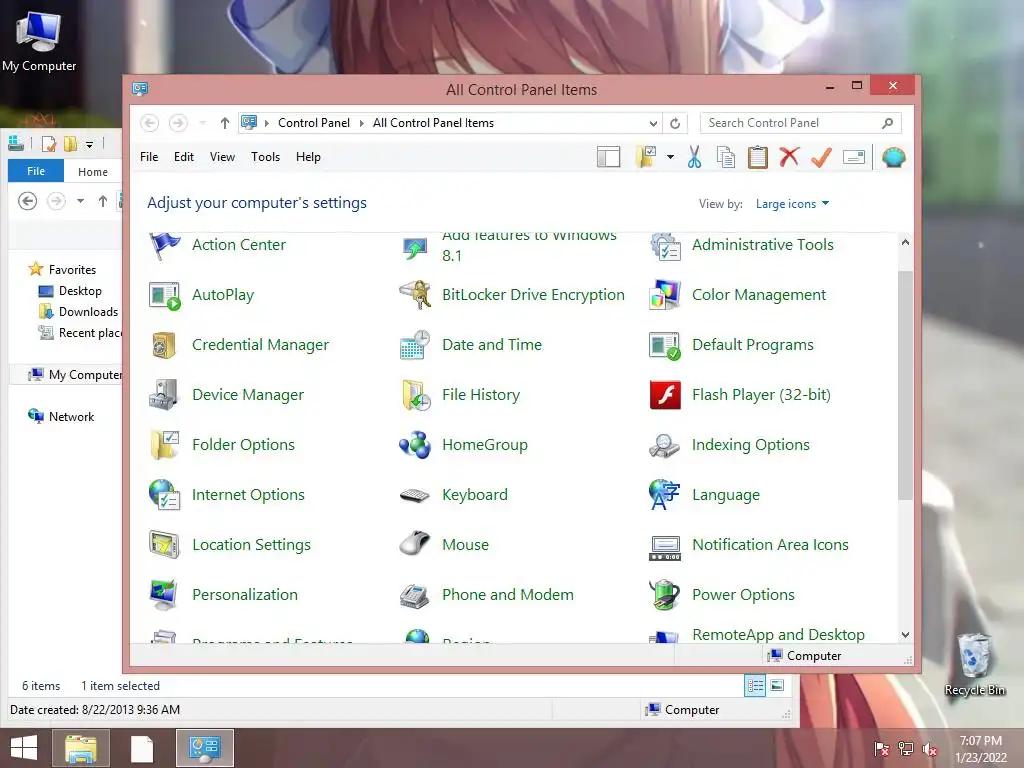Open Default Programs icon
Image resolution: width=1024 pixels, height=768 pixels.
[x=665, y=345]
